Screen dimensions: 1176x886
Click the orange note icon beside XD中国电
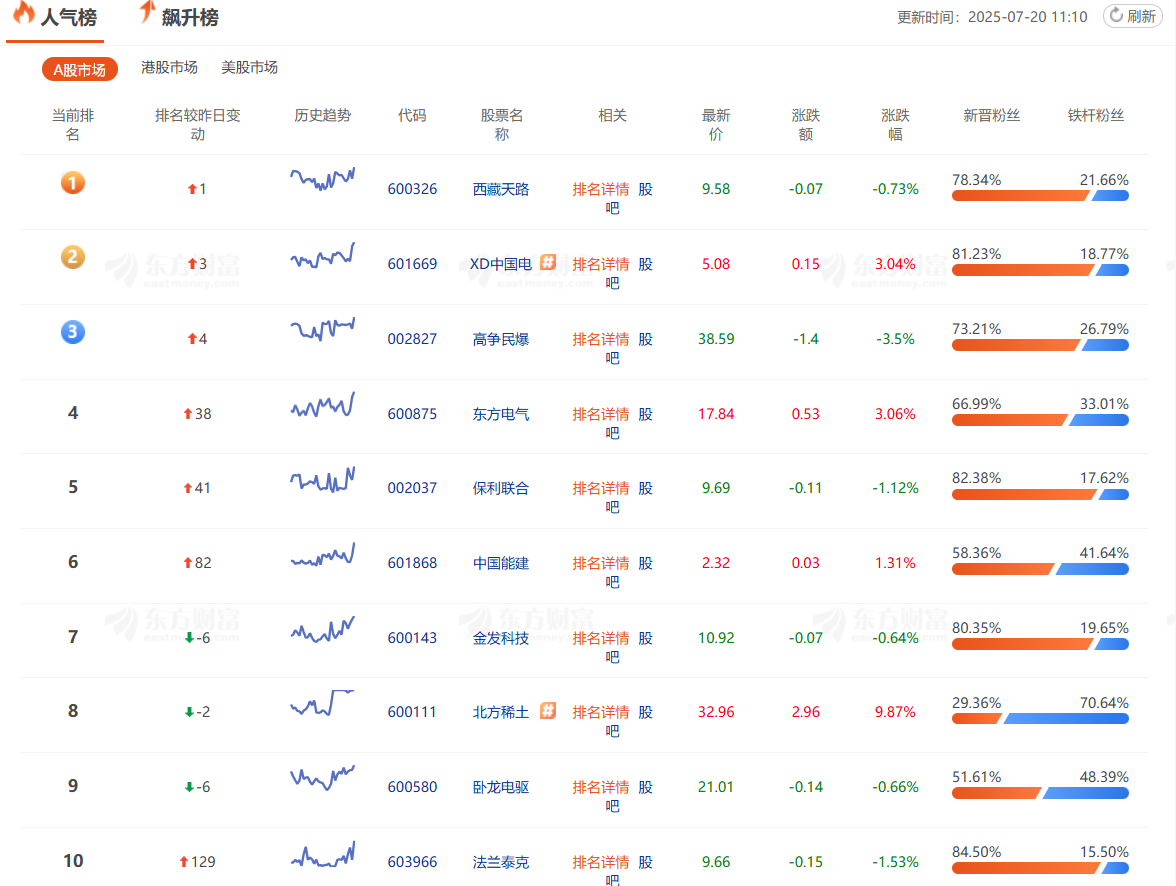tap(548, 262)
